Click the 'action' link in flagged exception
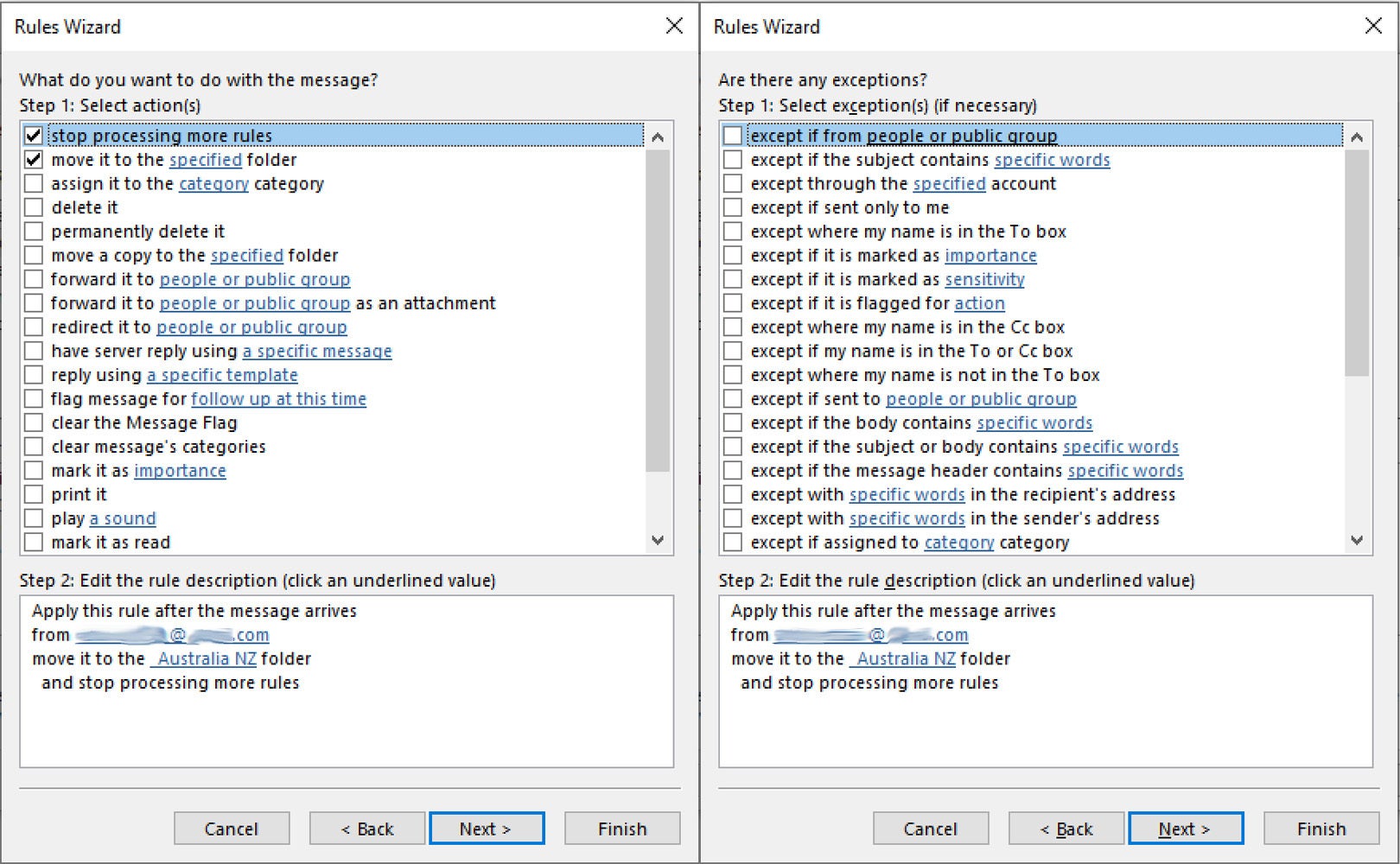Image resolution: width=1400 pixels, height=864 pixels. [x=979, y=303]
